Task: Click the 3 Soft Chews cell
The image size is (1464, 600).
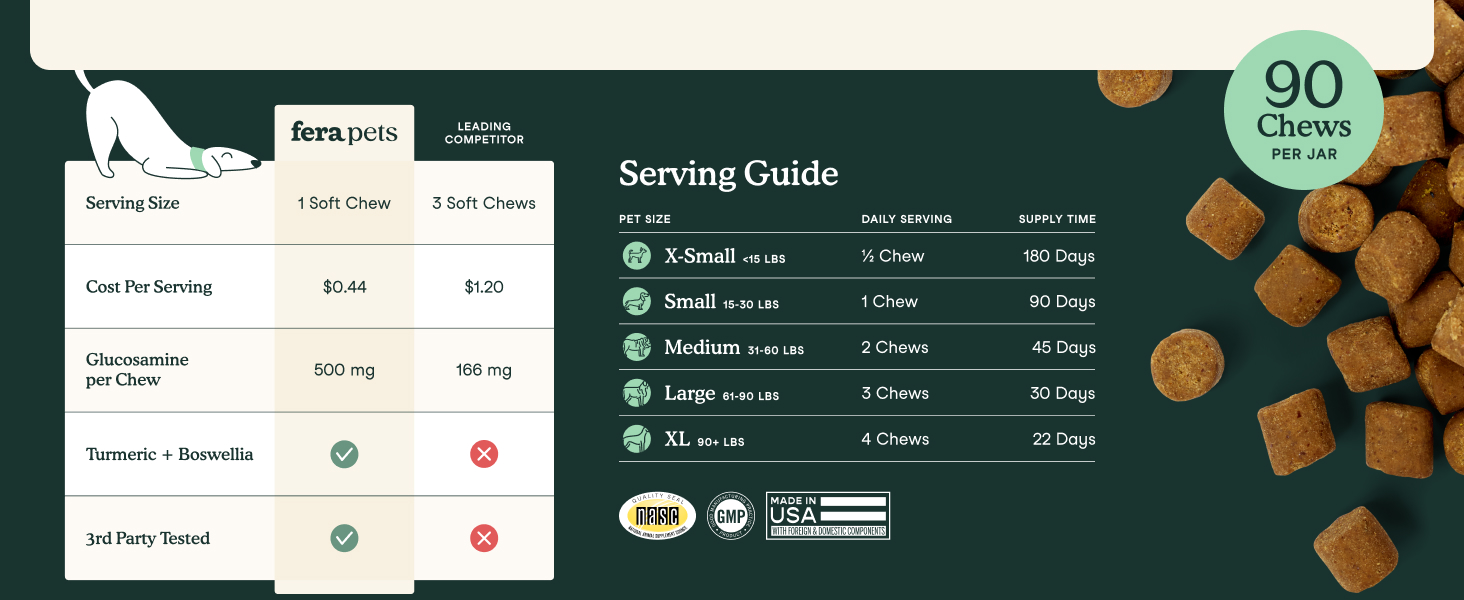Action: click(x=484, y=203)
